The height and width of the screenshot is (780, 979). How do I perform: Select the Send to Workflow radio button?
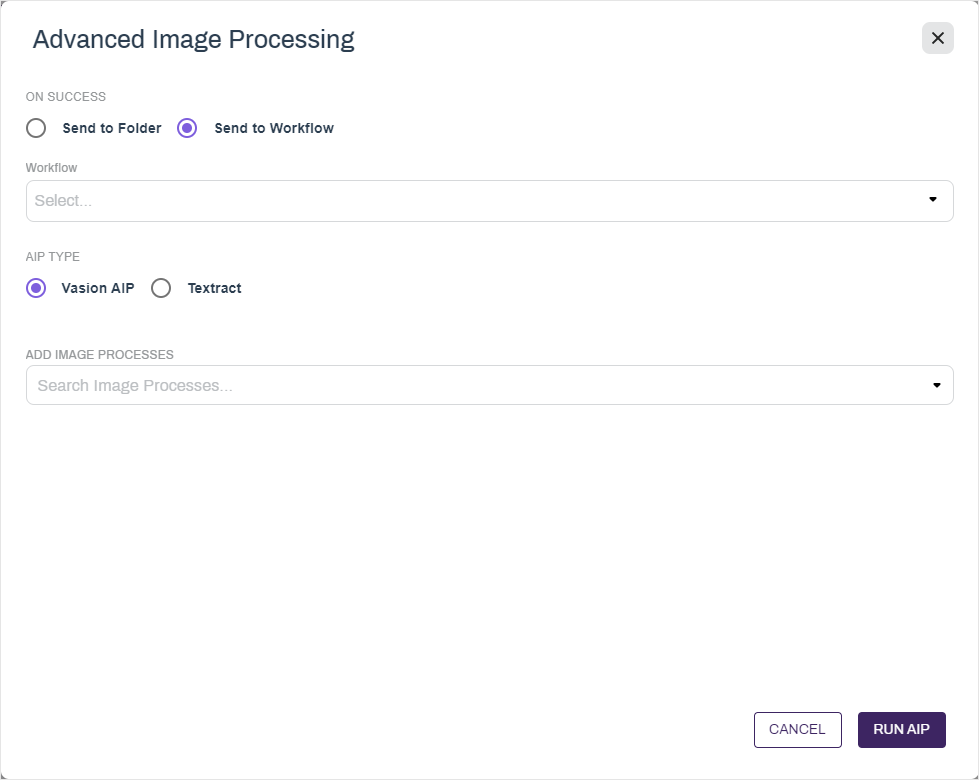[187, 128]
